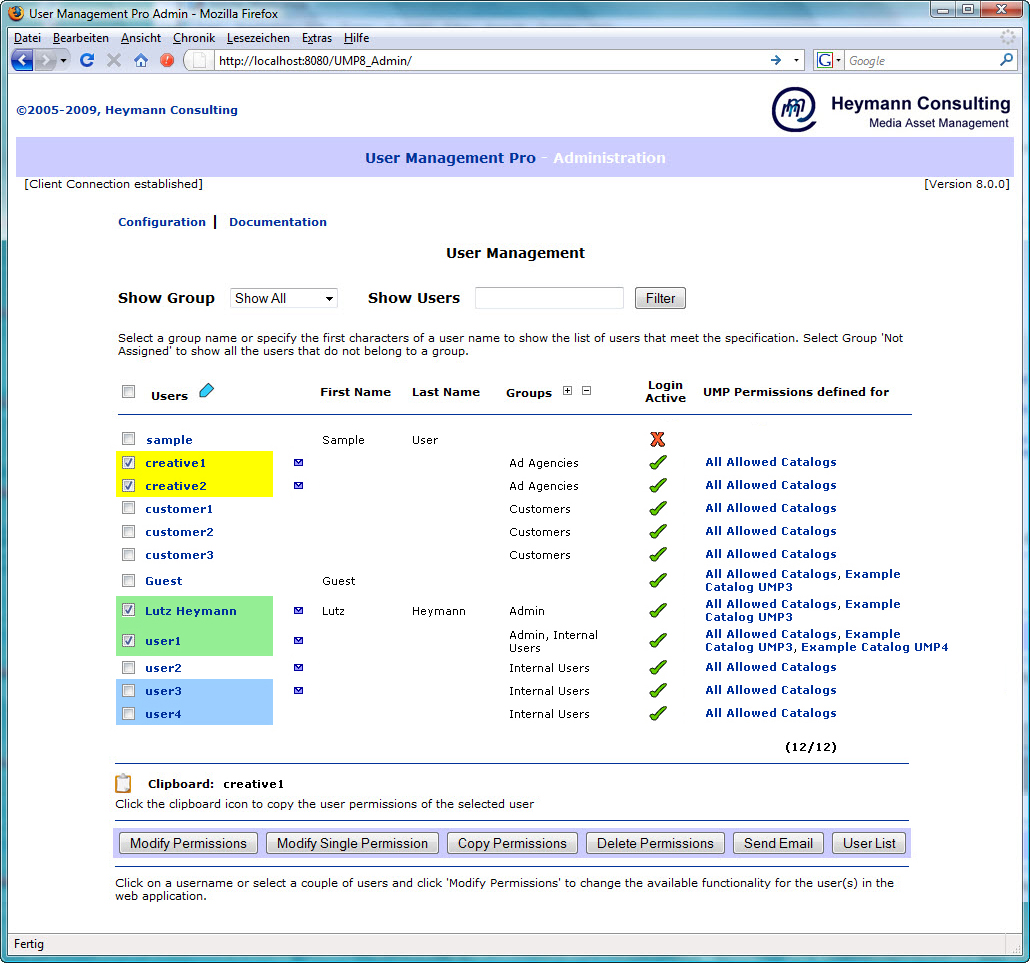Open the Chronik menu
The width and height of the screenshot is (1030, 964).
point(194,38)
